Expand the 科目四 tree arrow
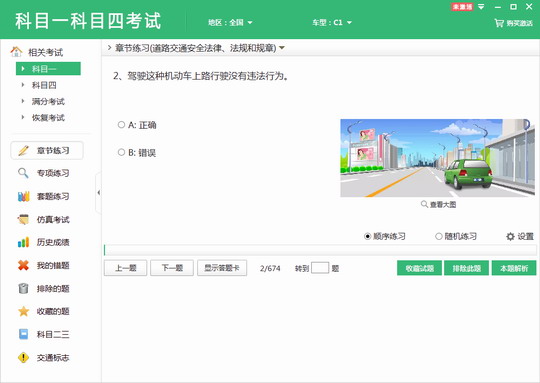Image resolution: width=540 pixels, height=383 pixels. click(23, 85)
